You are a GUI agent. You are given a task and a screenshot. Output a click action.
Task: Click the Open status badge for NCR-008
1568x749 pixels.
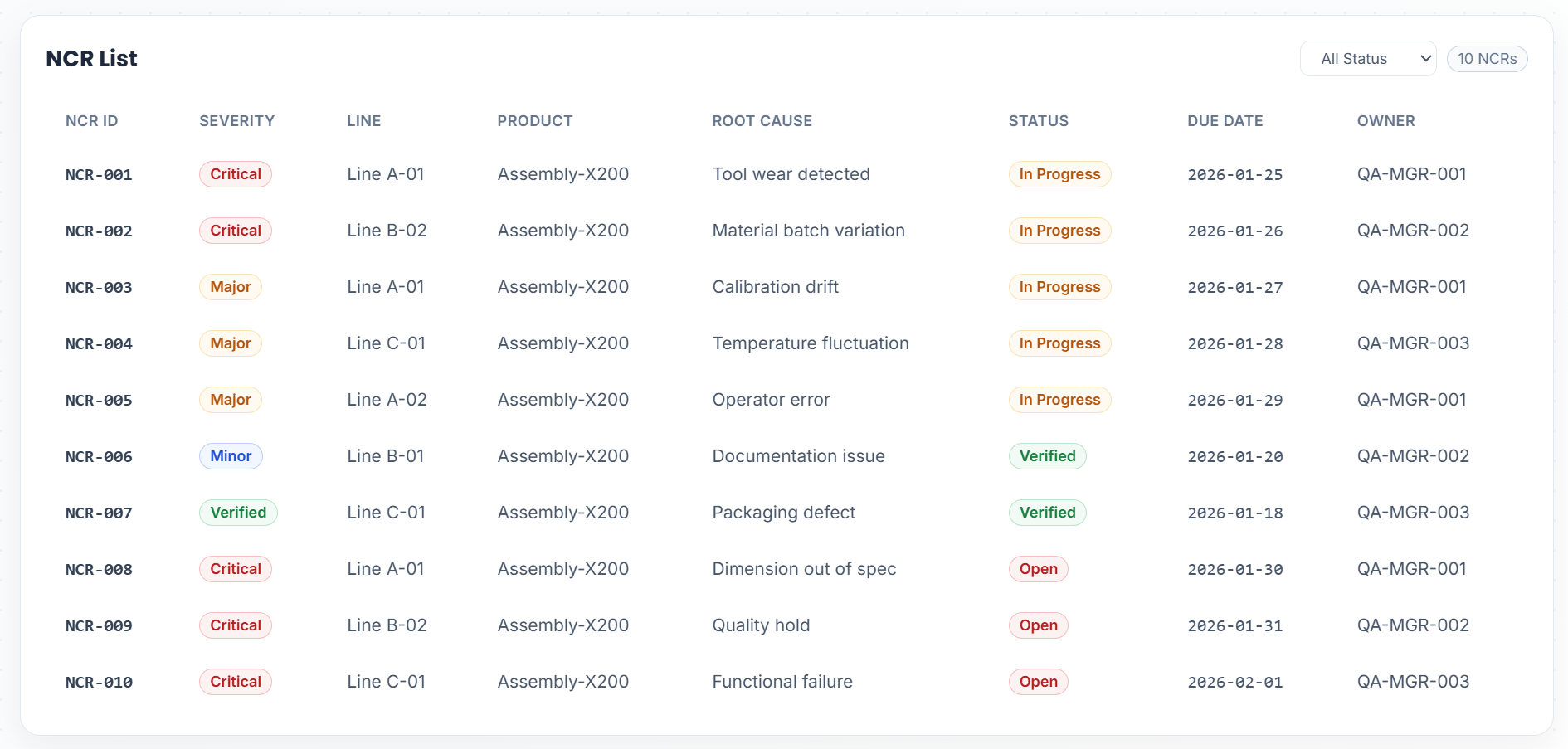1038,569
